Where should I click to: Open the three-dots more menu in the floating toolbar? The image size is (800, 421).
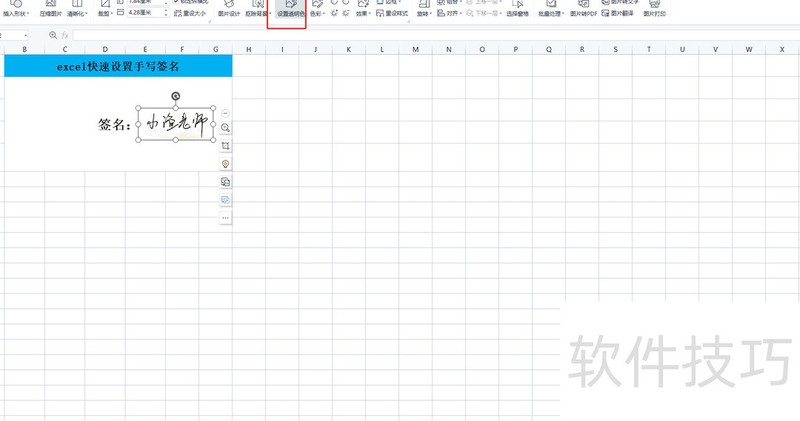[226, 218]
